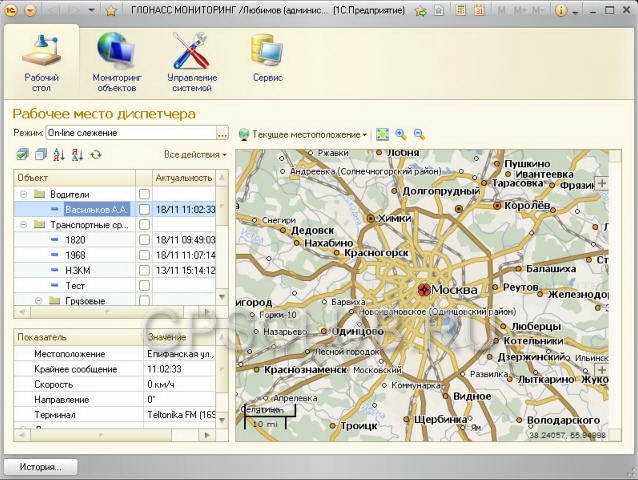638x480 pixels.
Task: Open the Управление системой section
Action: pyautogui.click(x=192, y=62)
